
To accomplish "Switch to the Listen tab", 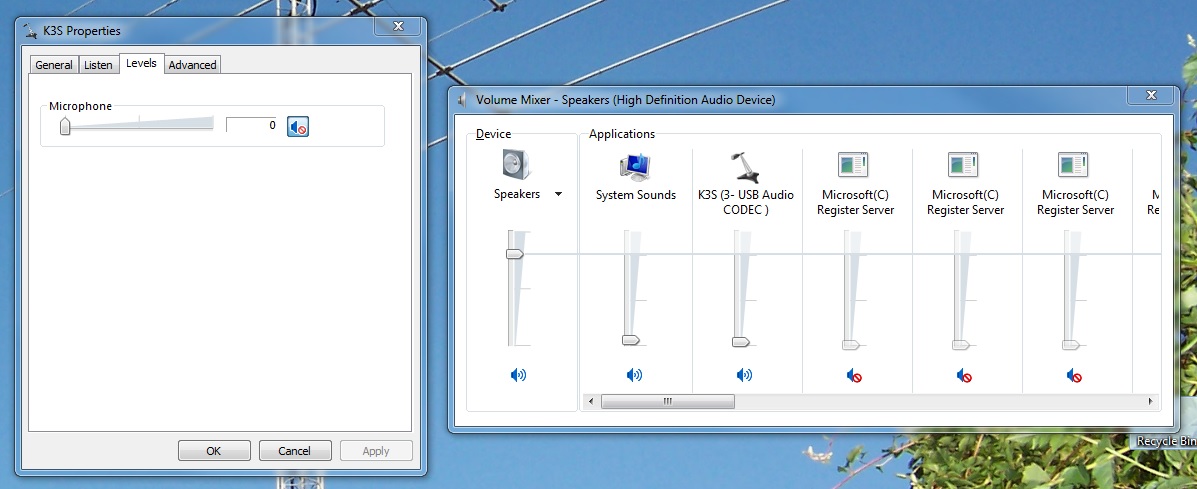I will pos(98,65).
